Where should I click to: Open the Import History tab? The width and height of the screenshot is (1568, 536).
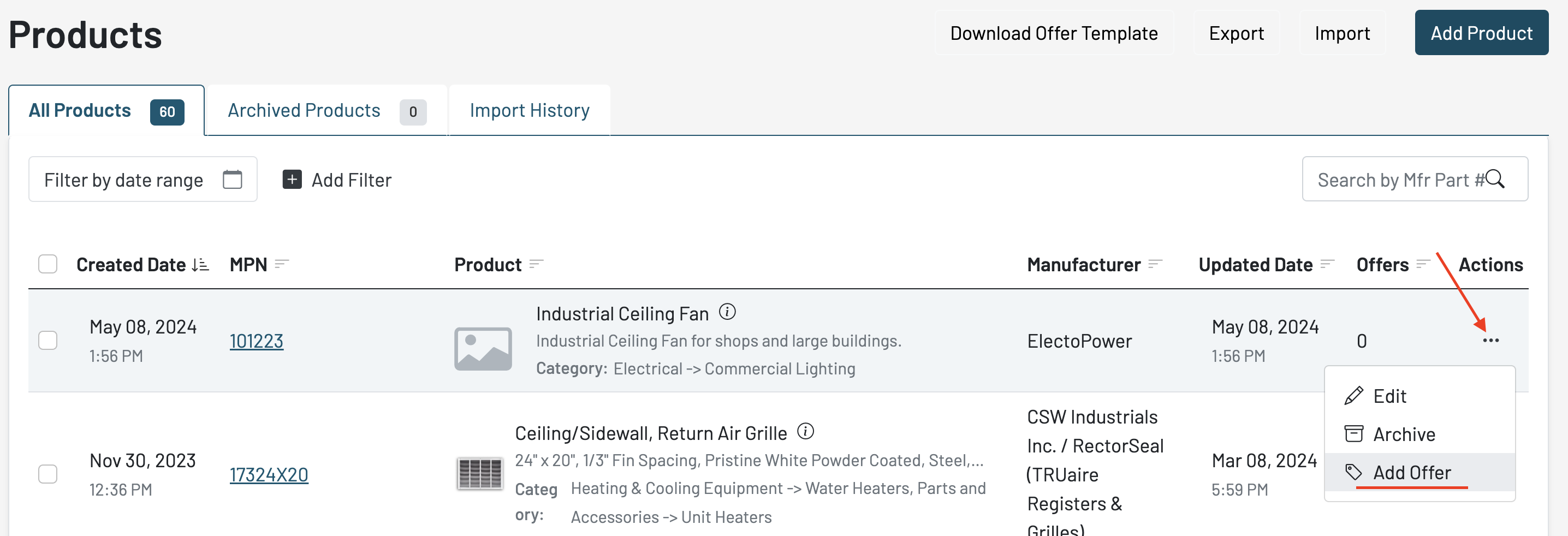click(530, 111)
